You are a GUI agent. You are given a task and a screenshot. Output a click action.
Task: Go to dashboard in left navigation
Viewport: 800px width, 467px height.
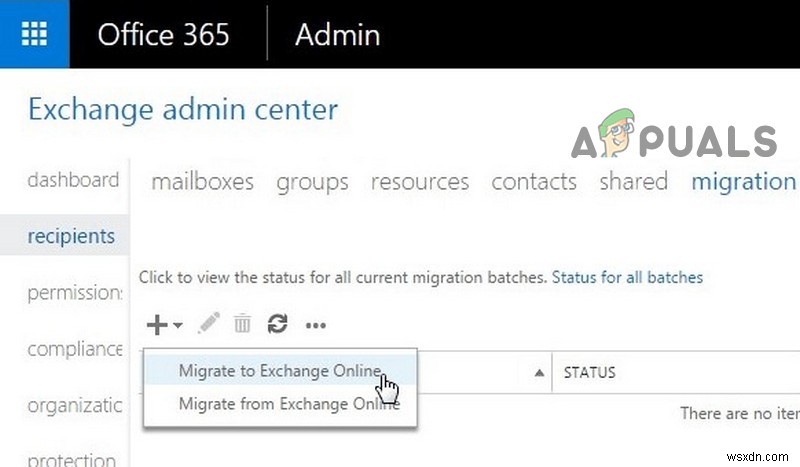(x=73, y=180)
